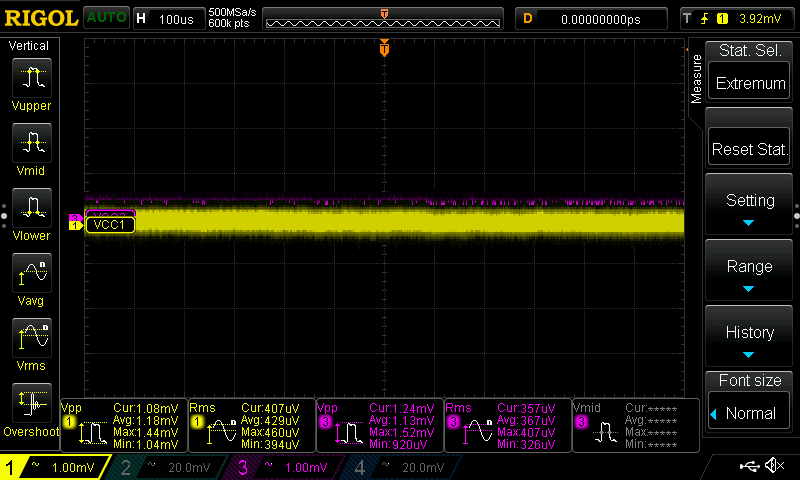Select the Vavg measurement icon
Screen dimensions: 800x480
(x=32, y=273)
